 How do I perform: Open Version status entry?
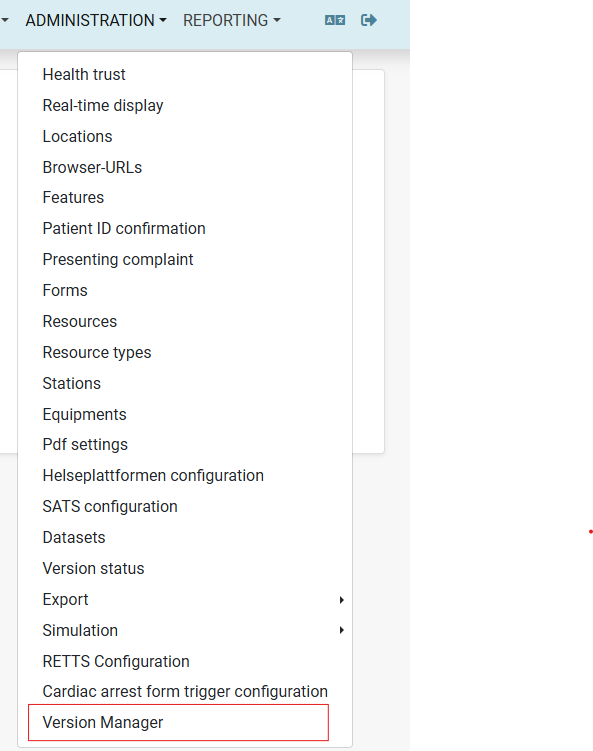coord(185,569)
